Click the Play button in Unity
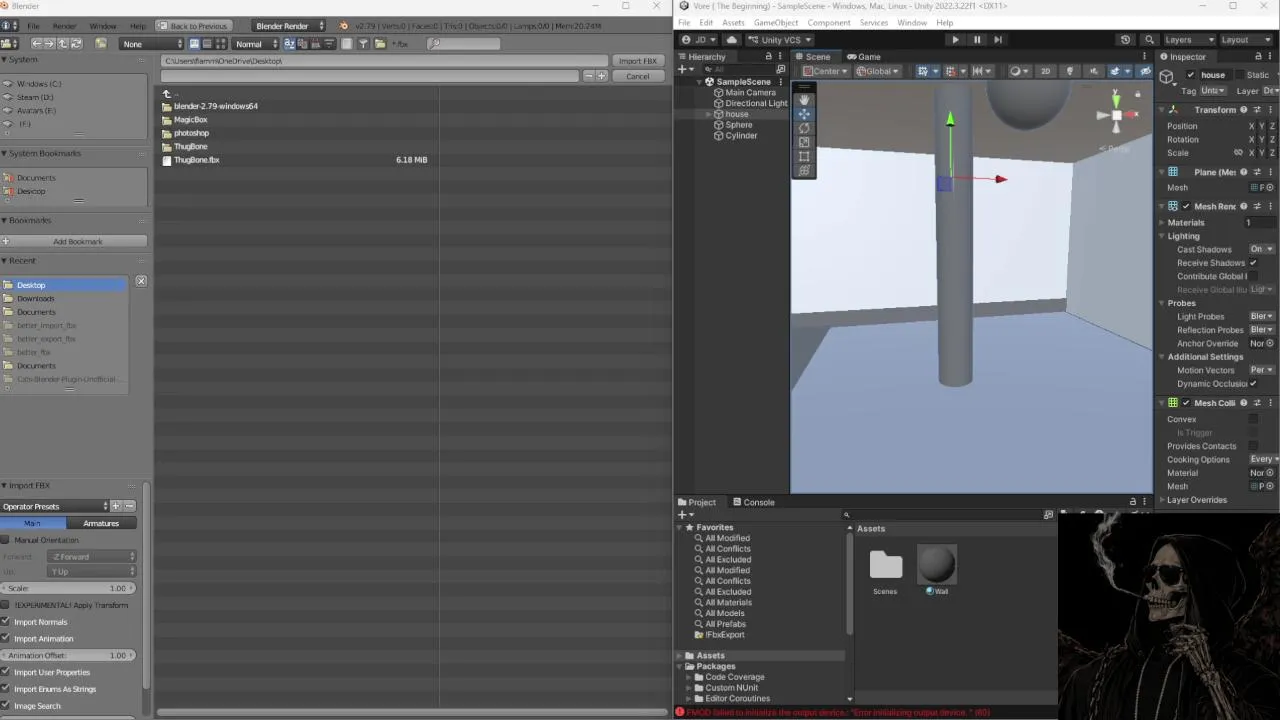 click(955, 40)
